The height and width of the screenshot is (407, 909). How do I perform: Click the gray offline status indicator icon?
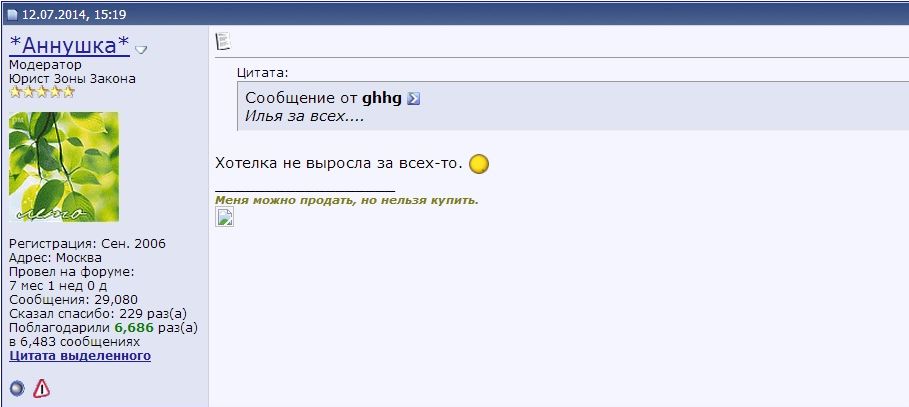coord(17,388)
